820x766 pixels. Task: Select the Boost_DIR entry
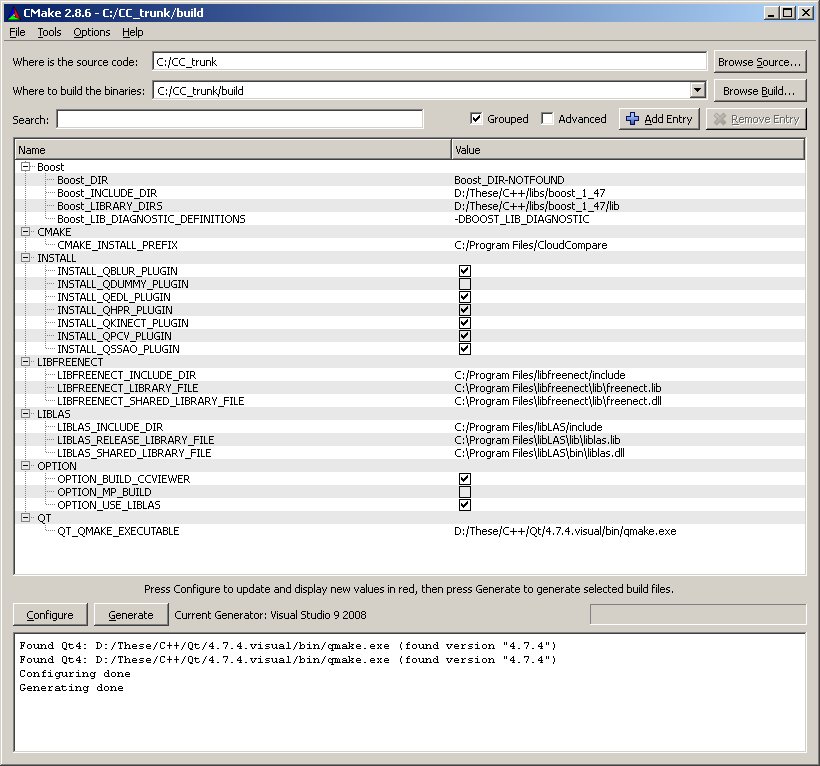83,180
